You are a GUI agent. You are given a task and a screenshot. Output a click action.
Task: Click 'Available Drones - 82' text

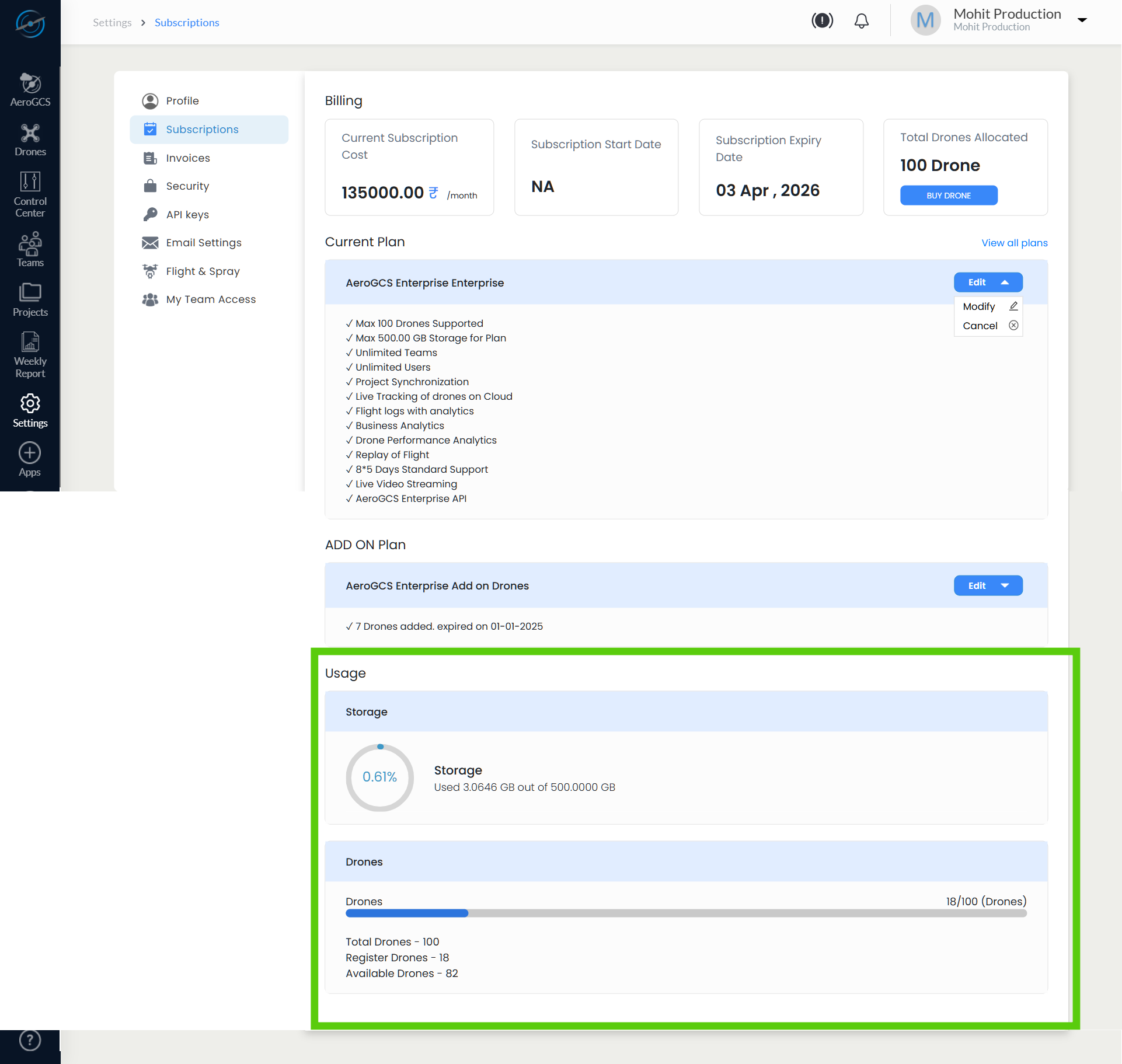[402, 974]
